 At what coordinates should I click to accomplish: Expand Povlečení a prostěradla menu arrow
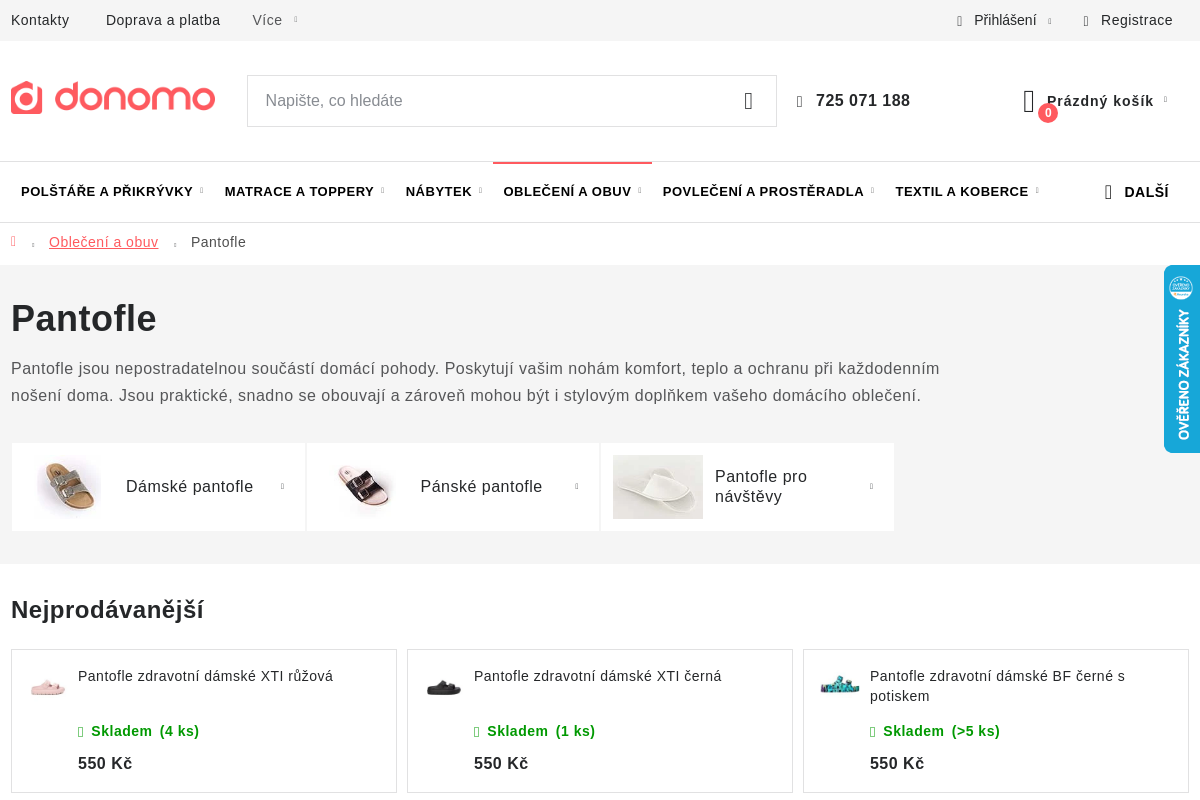coord(872,190)
